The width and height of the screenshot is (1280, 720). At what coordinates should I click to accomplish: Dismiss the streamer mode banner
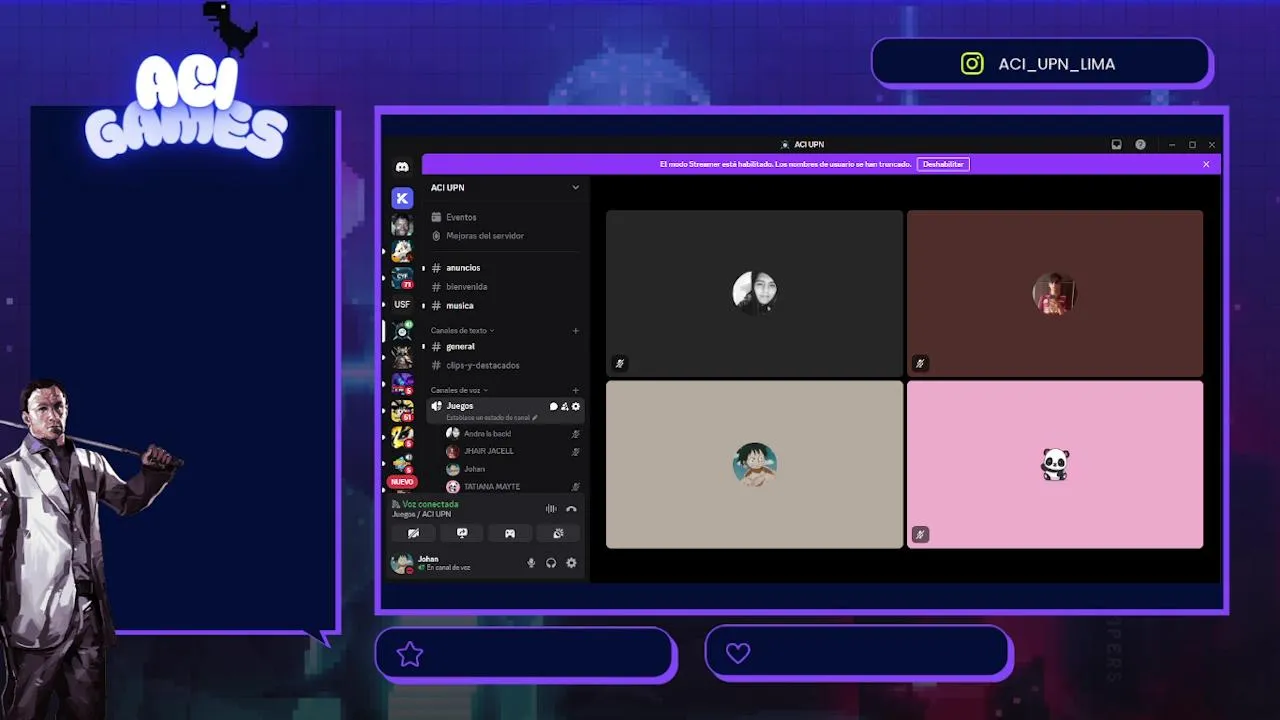coord(1206,164)
